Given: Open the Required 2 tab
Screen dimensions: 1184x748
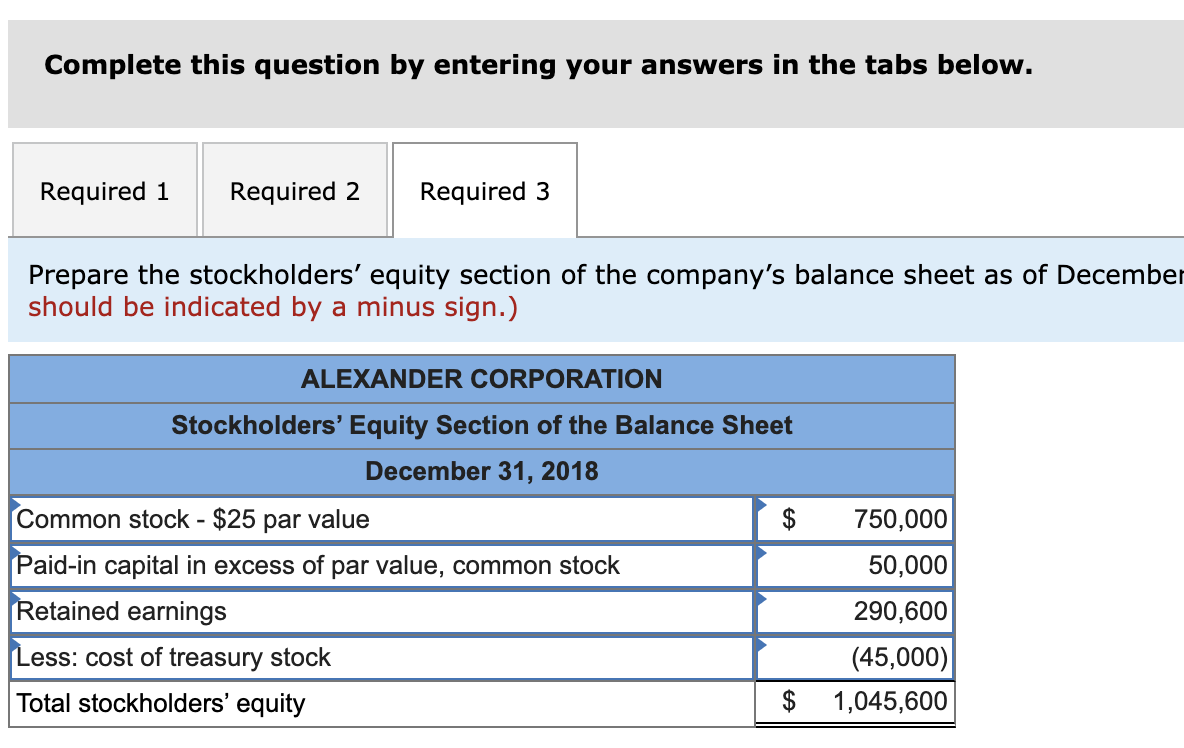Looking at the screenshot, I should tap(295, 190).
